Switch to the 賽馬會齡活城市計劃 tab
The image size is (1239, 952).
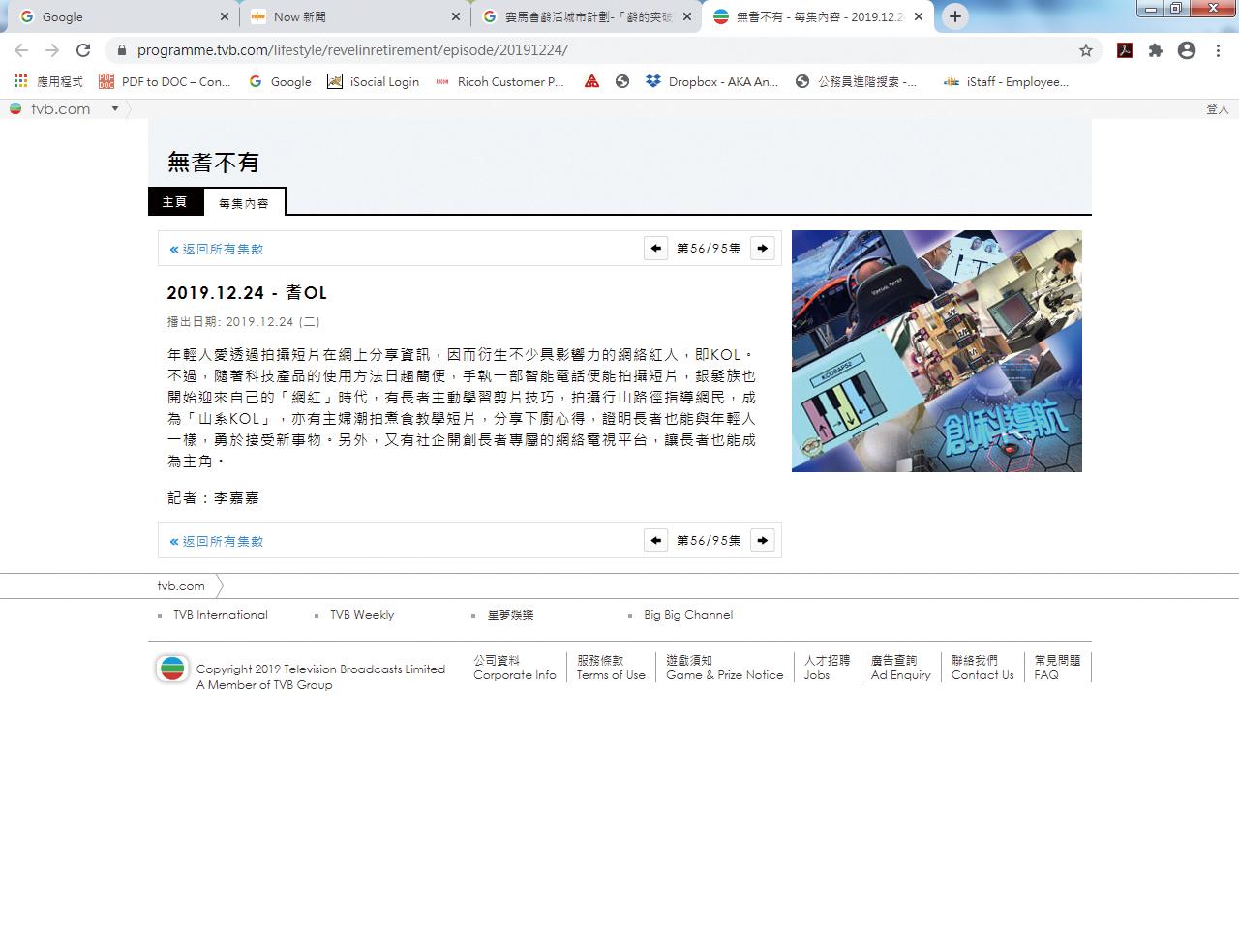pyautogui.click(x=586, y=16)
